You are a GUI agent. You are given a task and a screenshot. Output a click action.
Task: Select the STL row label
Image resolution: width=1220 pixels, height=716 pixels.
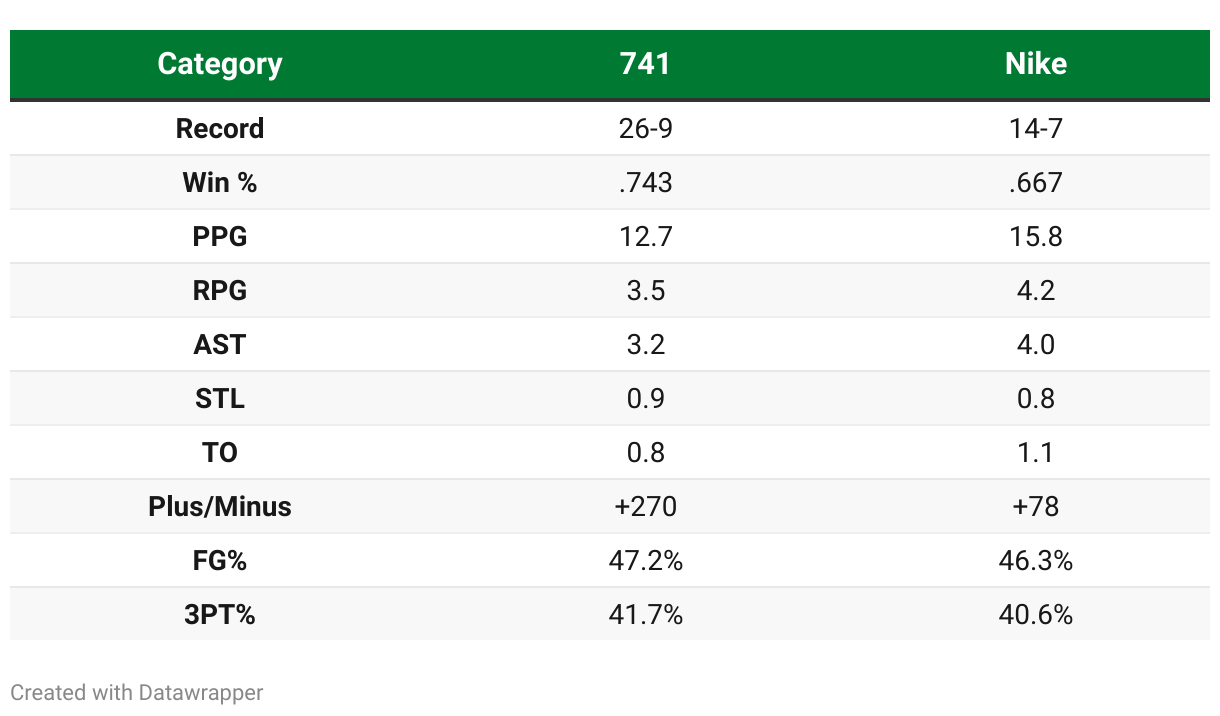220,399
